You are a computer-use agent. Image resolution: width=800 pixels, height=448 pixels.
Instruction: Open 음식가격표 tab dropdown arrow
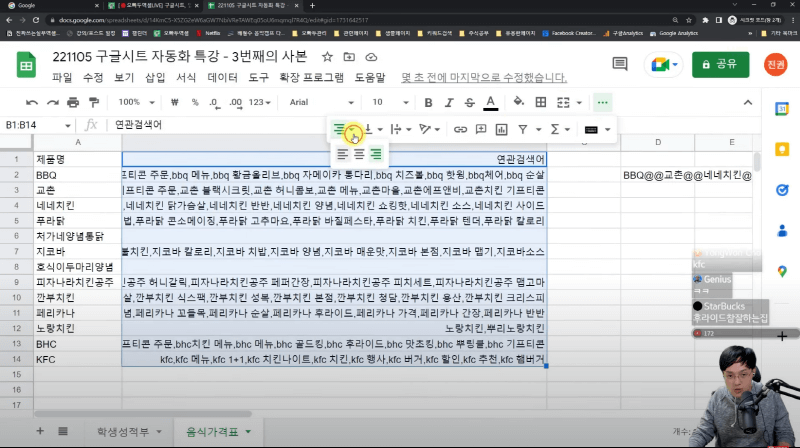coord(248,432)
